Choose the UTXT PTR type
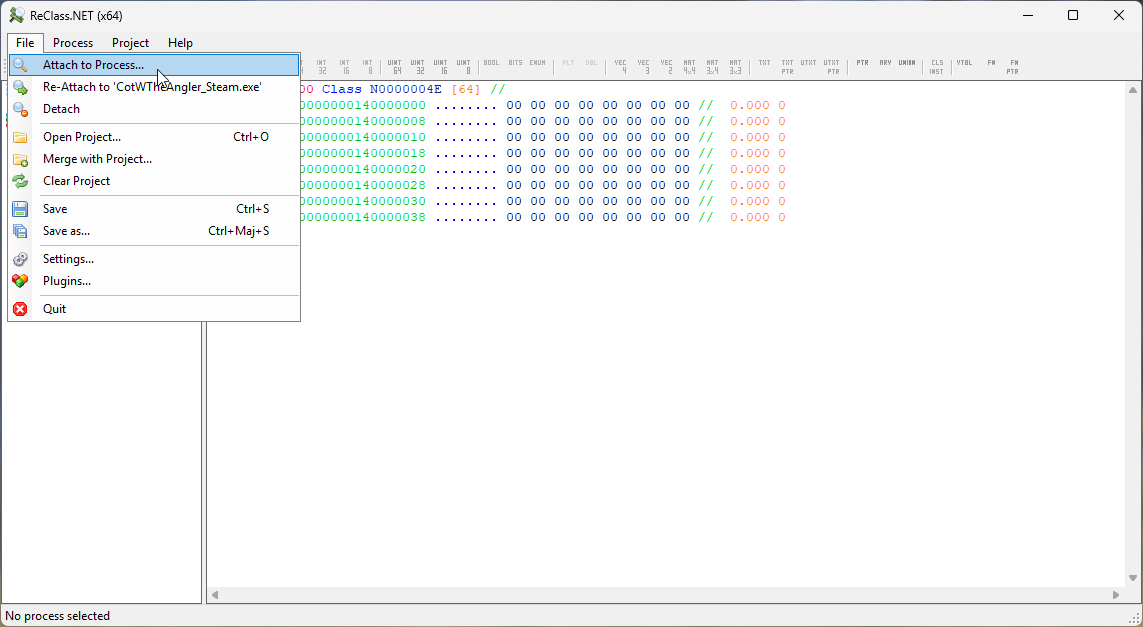 pos(832,67)
